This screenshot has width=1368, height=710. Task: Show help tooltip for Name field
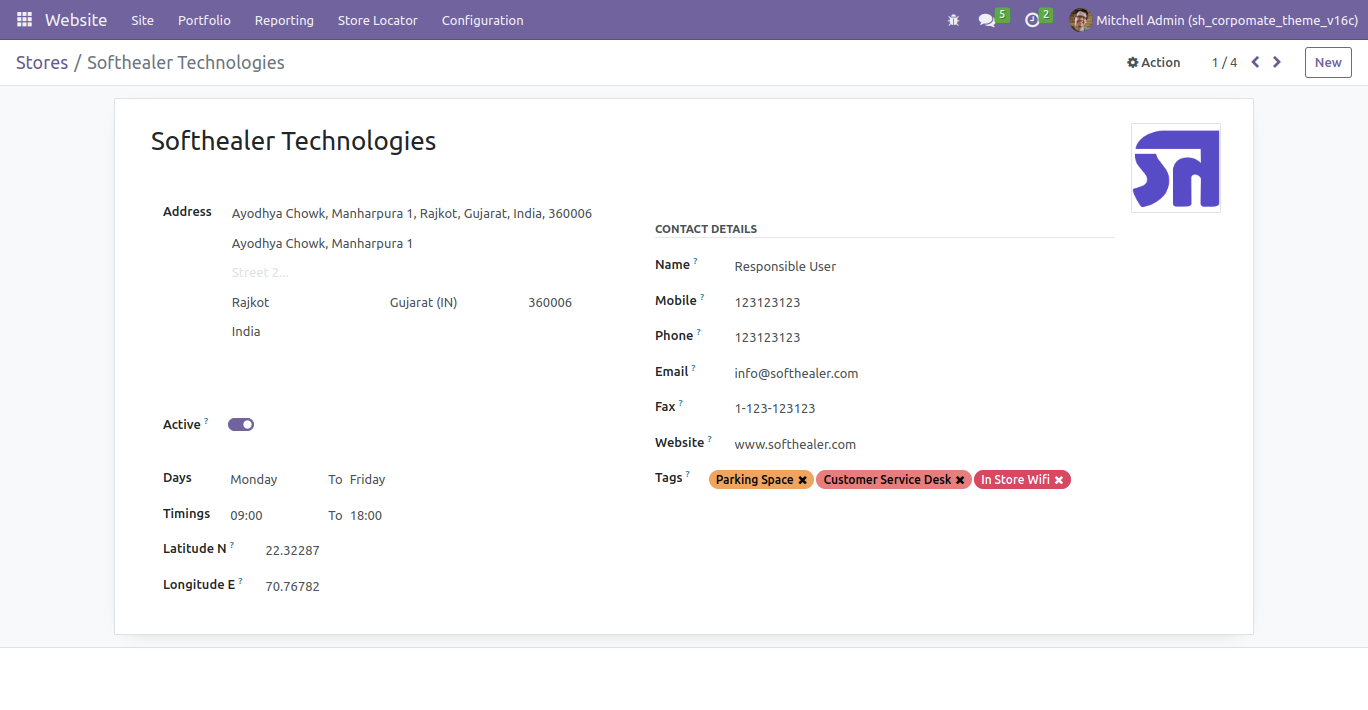(695, 261)
